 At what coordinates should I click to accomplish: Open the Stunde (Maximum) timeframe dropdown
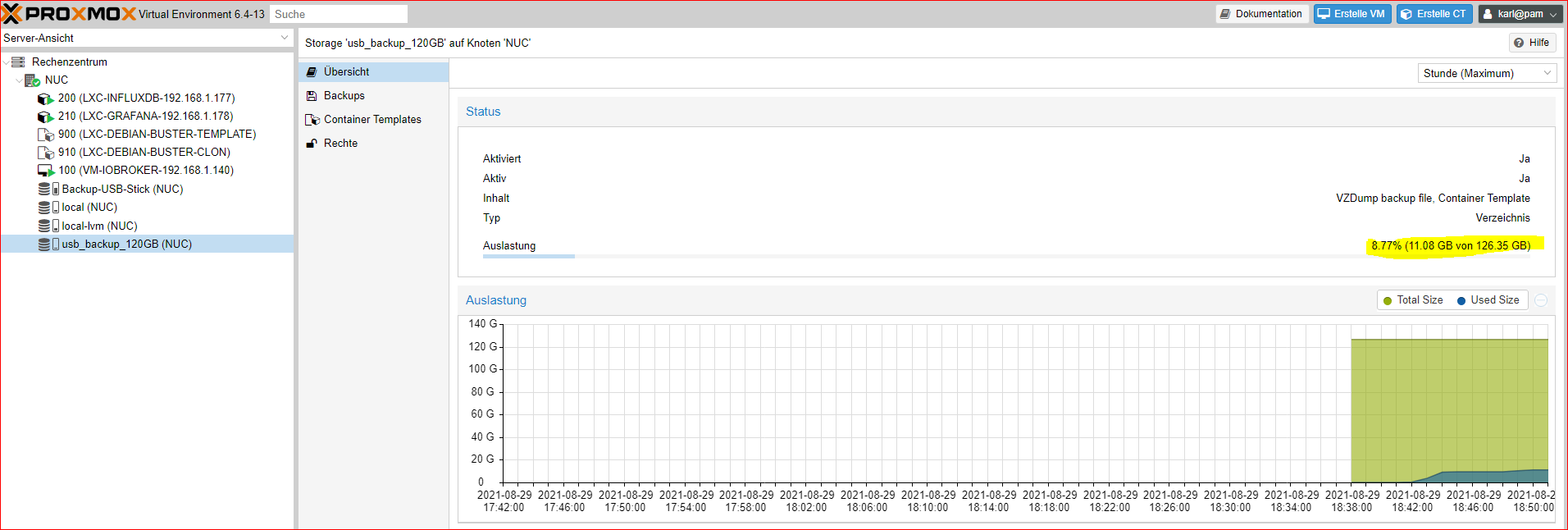(x=1547, y=73)
